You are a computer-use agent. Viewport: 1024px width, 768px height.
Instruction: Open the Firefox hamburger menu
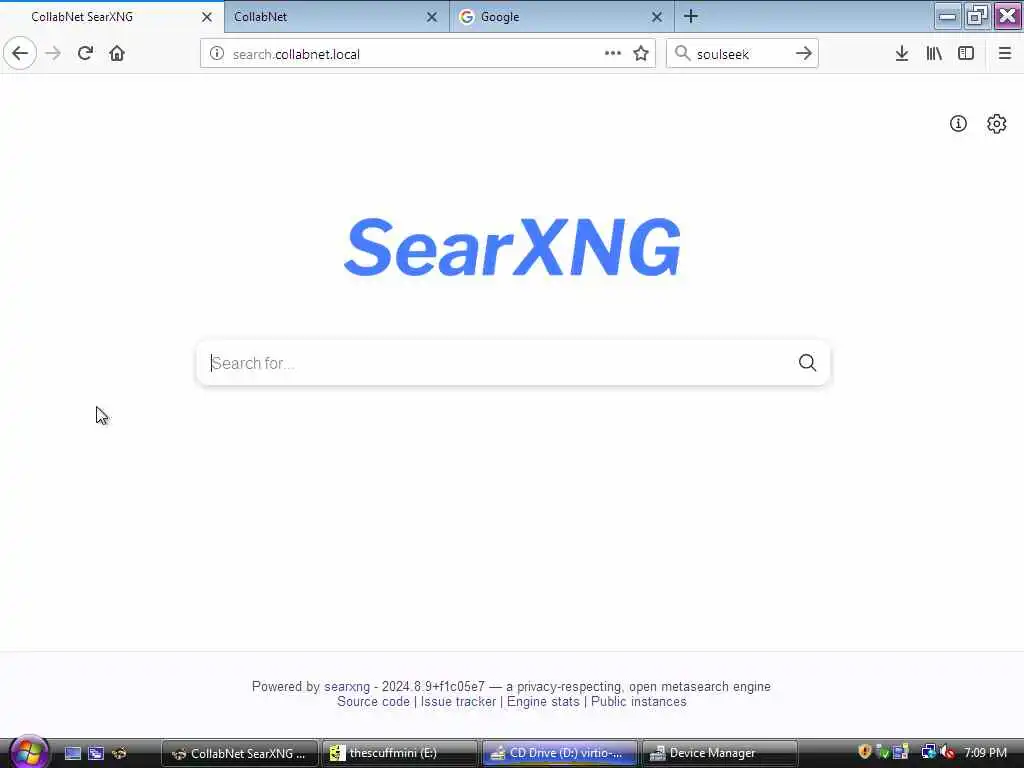(1004, 54)
